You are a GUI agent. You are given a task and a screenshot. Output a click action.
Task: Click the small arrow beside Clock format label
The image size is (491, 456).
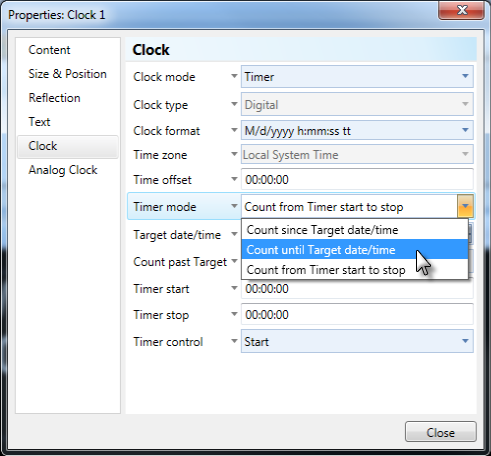(x=234, y=130)
